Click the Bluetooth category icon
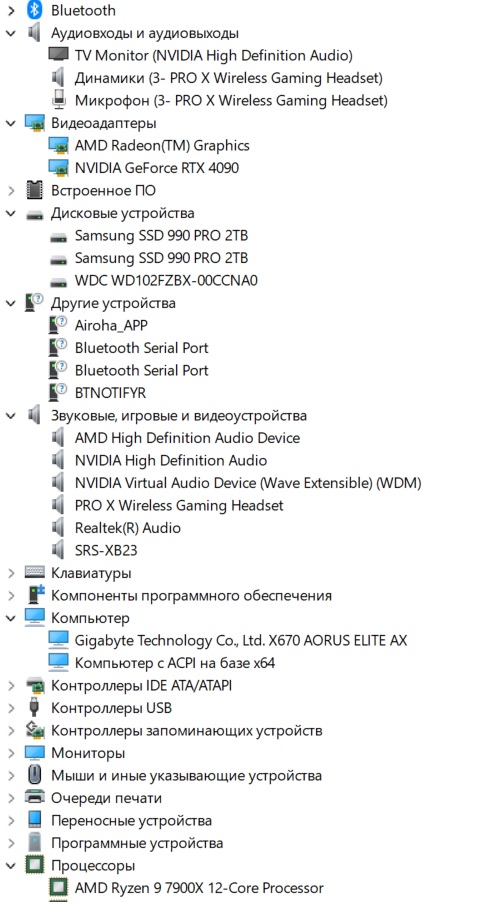 click(x=35, y=10)
